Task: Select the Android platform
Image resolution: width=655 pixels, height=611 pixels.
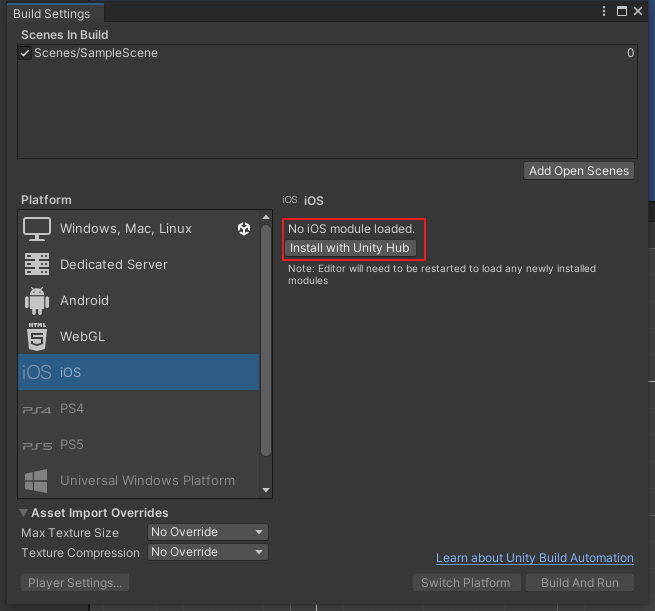Action: click(138, 300)
